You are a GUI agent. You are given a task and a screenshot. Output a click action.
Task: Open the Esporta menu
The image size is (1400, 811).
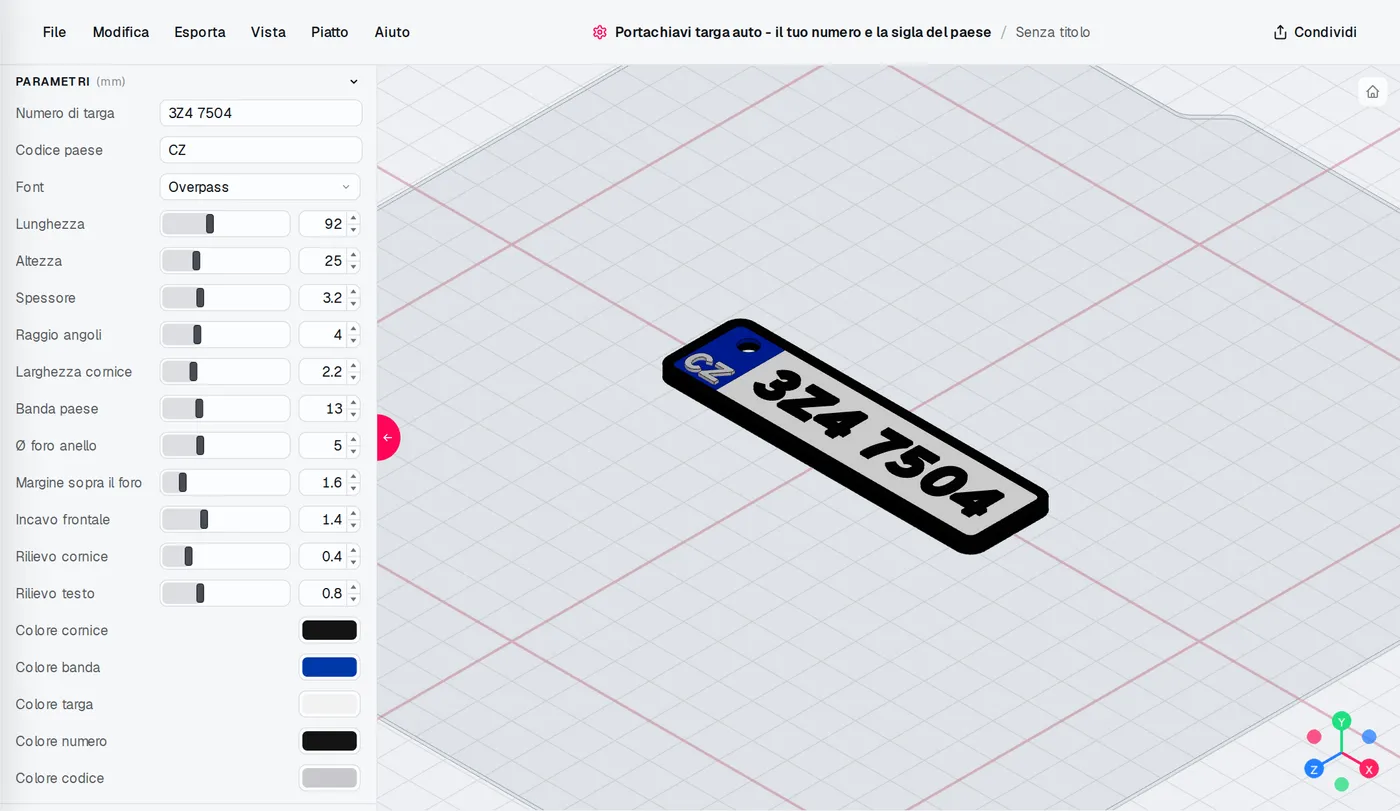(x=200, y=32)
